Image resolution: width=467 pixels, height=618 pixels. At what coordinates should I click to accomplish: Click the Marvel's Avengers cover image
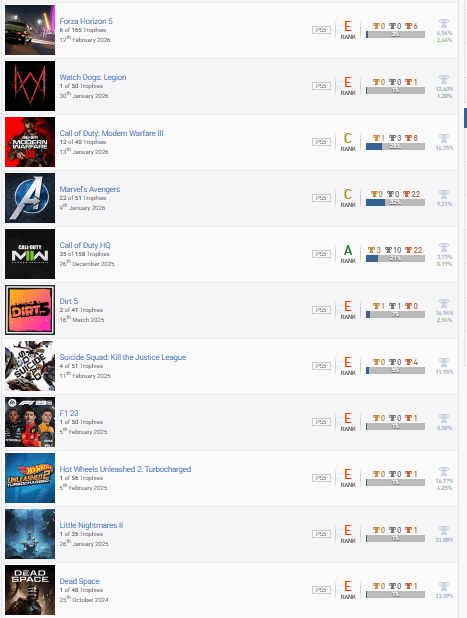(x=30, y=198)
